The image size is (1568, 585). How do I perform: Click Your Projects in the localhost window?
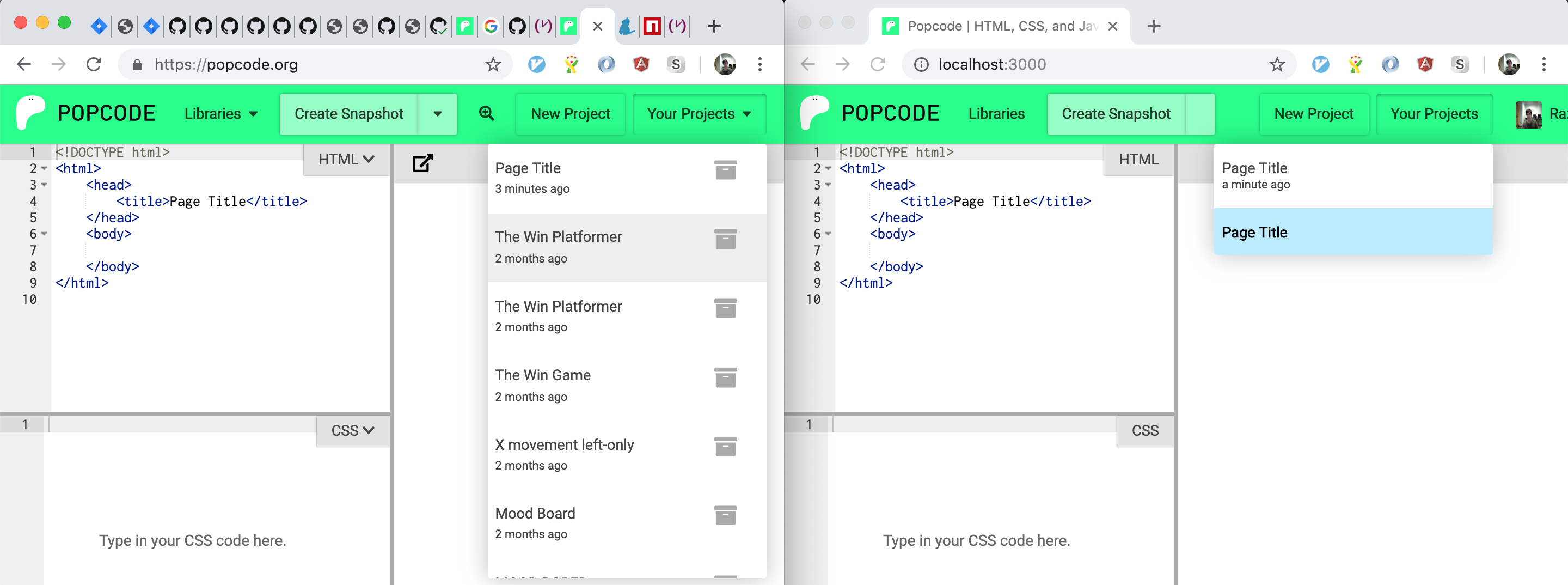(1434, 114)
